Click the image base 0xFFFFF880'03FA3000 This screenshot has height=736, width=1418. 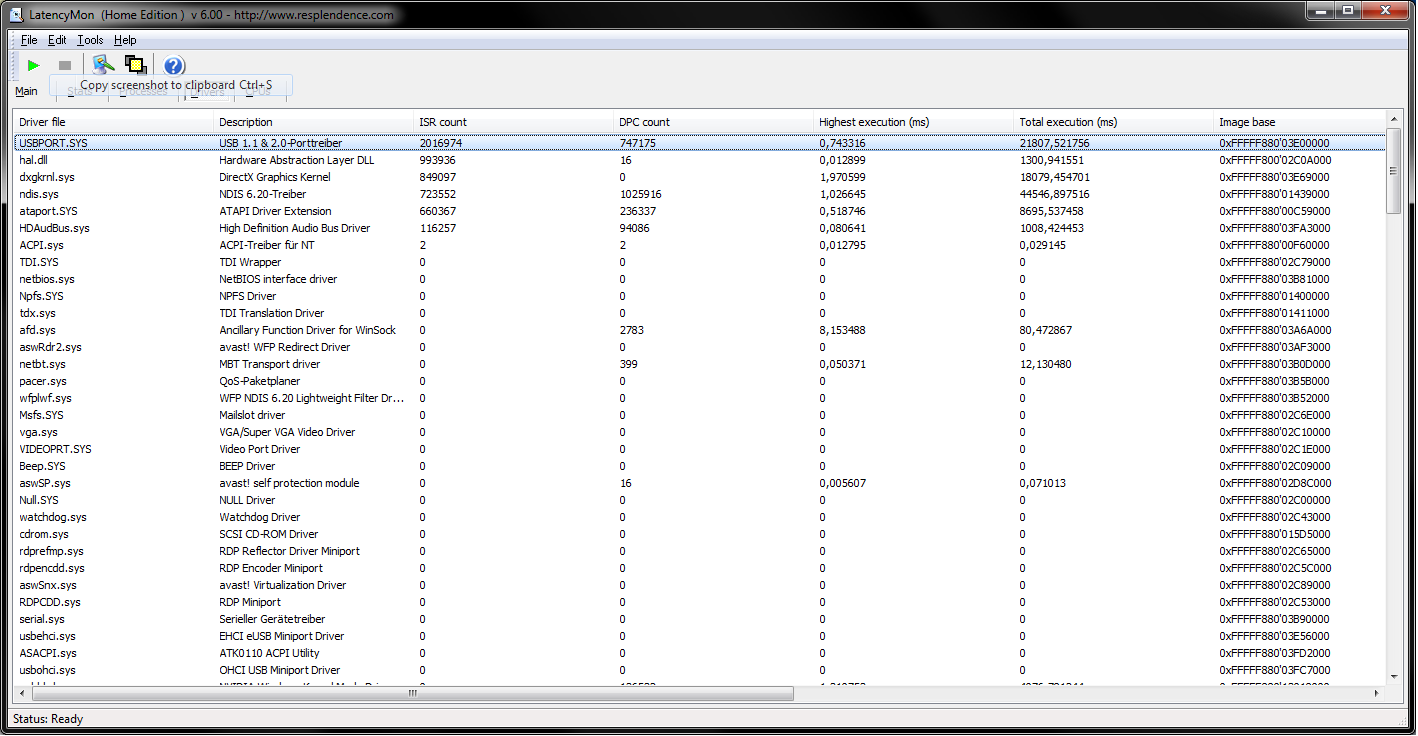1275,228
